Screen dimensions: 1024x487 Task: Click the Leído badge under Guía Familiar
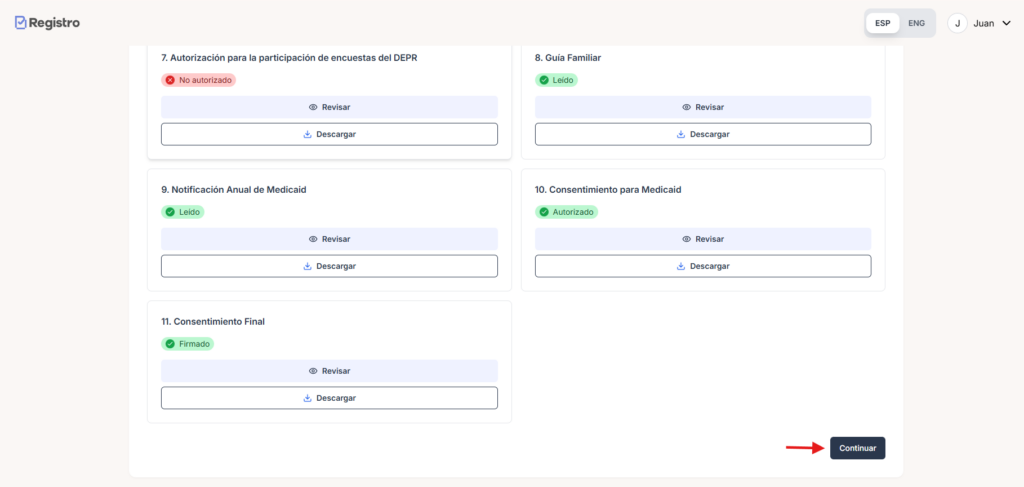[x=556, y=80]
